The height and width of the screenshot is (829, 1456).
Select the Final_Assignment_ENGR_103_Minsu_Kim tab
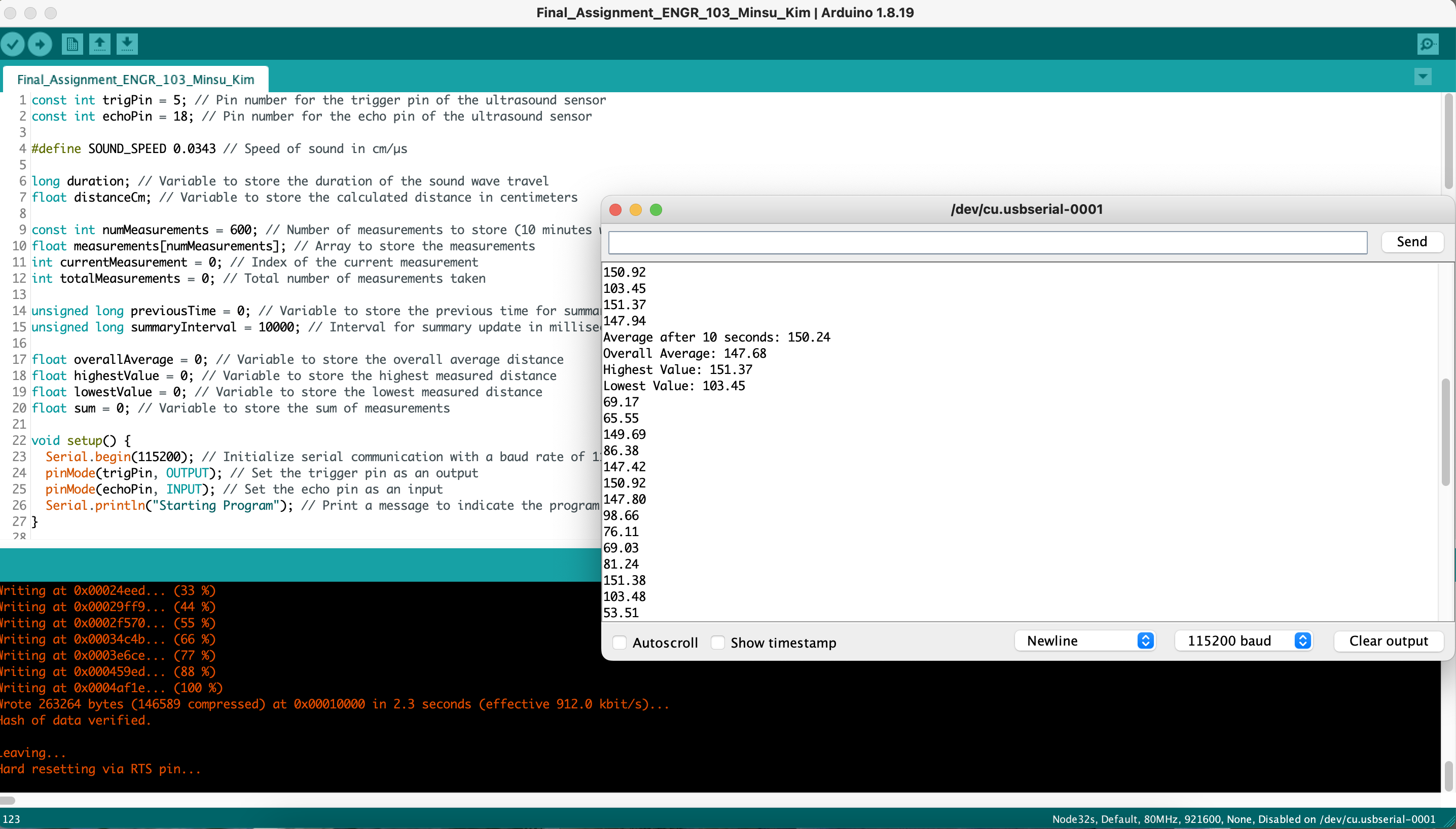click(x=135, y=80)
